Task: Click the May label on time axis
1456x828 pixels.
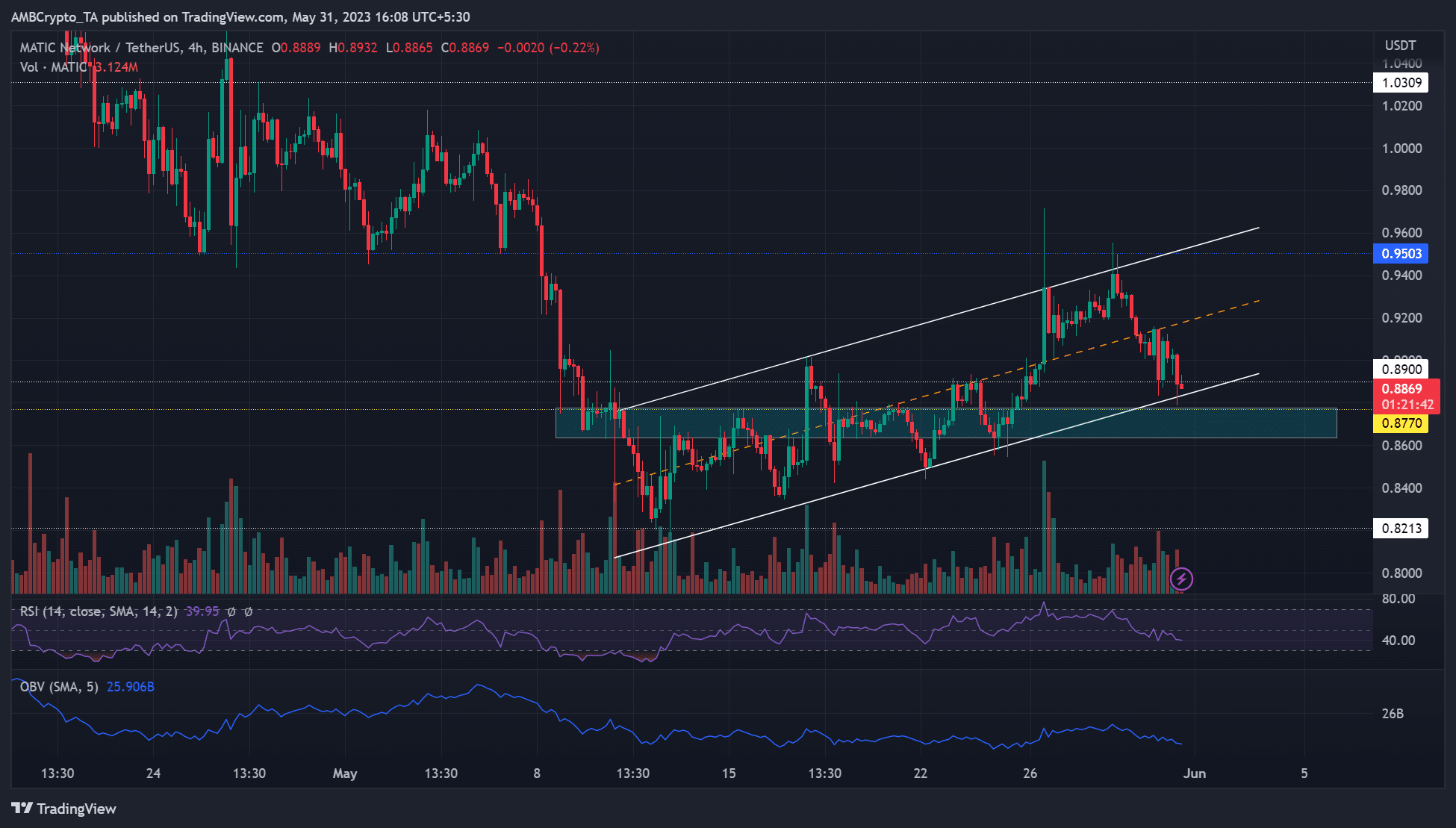Action: (x=345, y=773)
